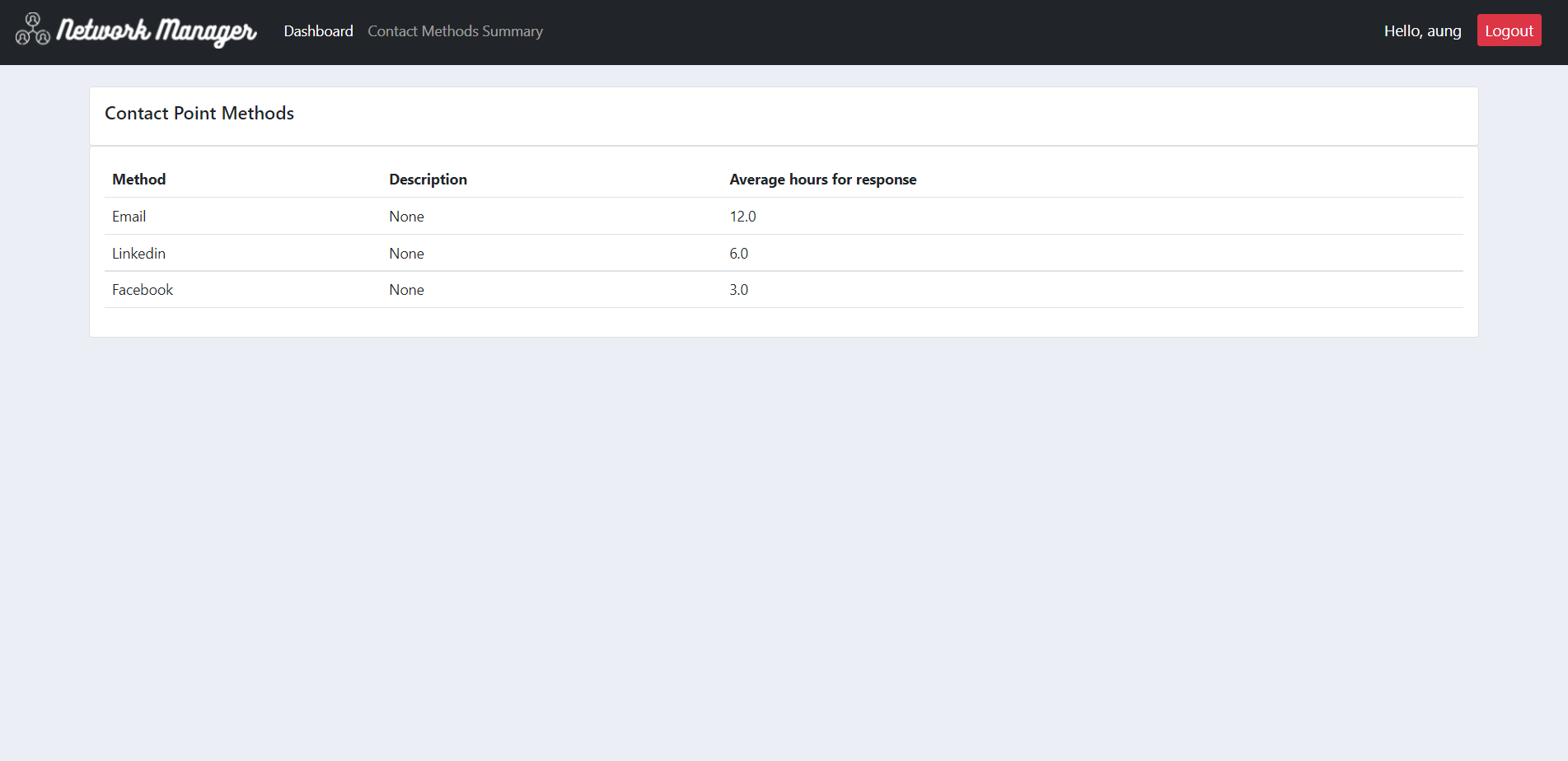Image resolution: width=1568 pixels, height=761 pixels.
Task: Click the Description column header
Action: (x=428, y=180)
